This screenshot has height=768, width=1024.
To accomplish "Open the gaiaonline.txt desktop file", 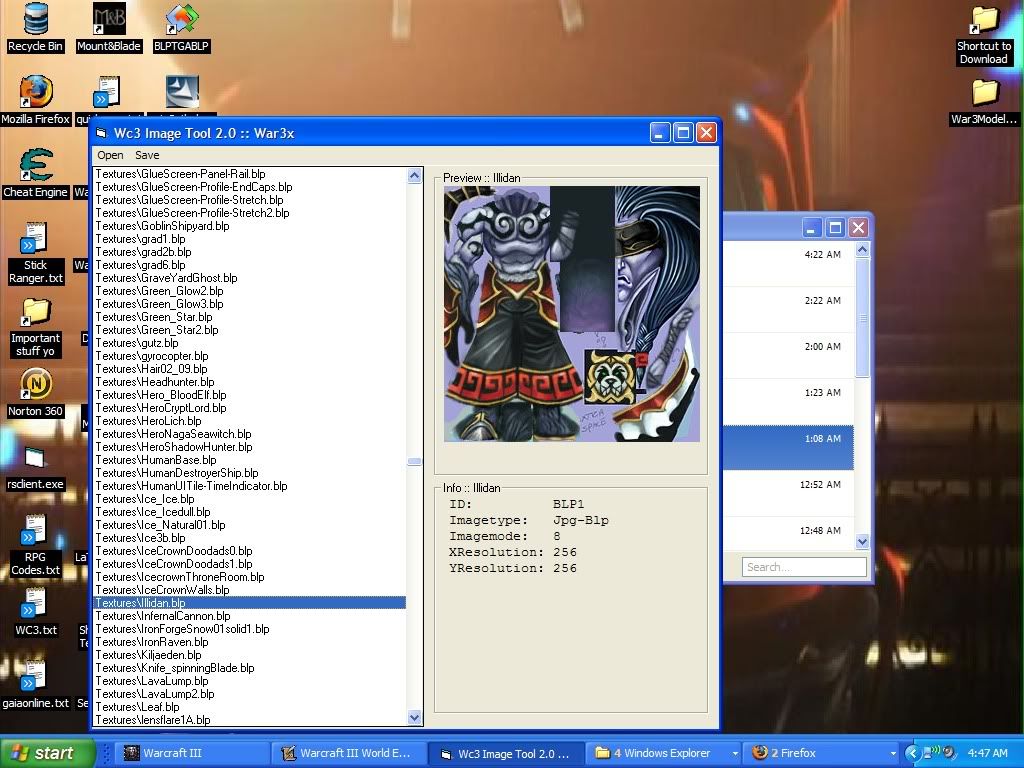I will click(x=35, y=685).
